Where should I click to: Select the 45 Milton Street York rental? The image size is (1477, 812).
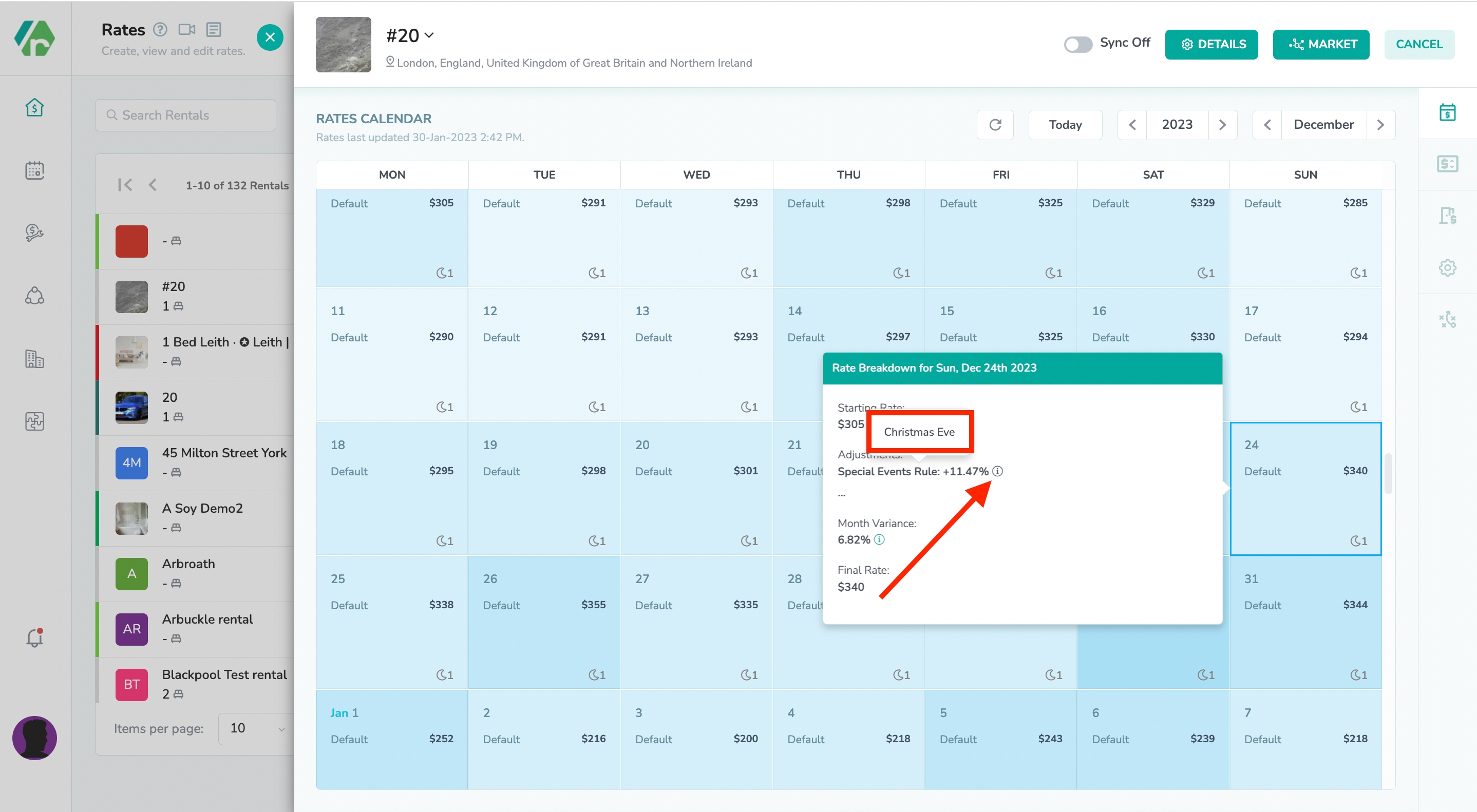pyautogui.click(x=195, y=462)
